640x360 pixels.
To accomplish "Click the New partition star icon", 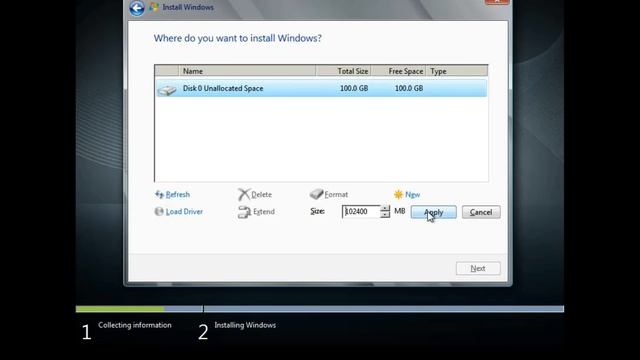I will point(398,194).
